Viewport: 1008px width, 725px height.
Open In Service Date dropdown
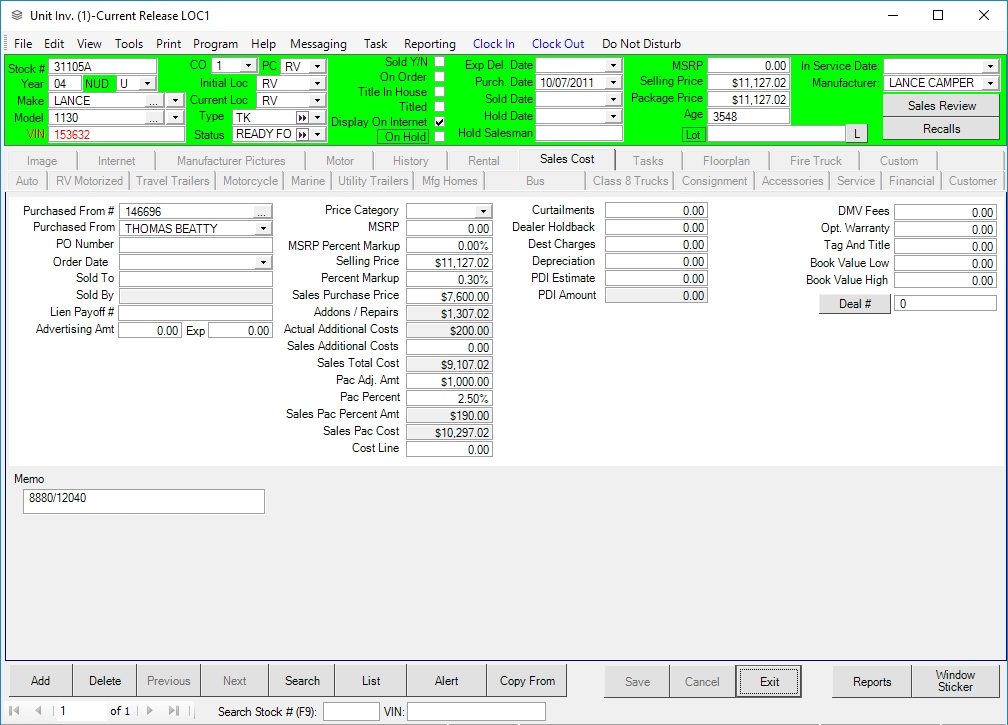click(x=990, y=66)
